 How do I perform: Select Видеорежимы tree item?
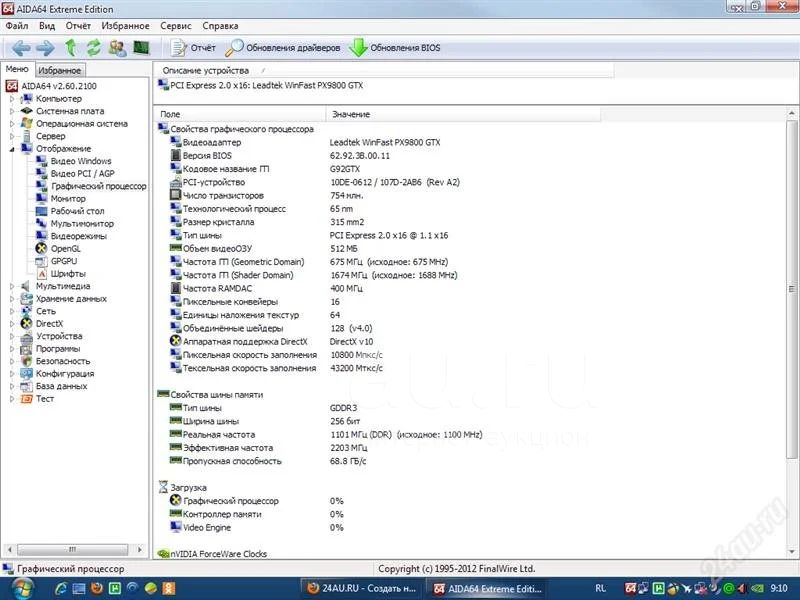click(79, 236)
